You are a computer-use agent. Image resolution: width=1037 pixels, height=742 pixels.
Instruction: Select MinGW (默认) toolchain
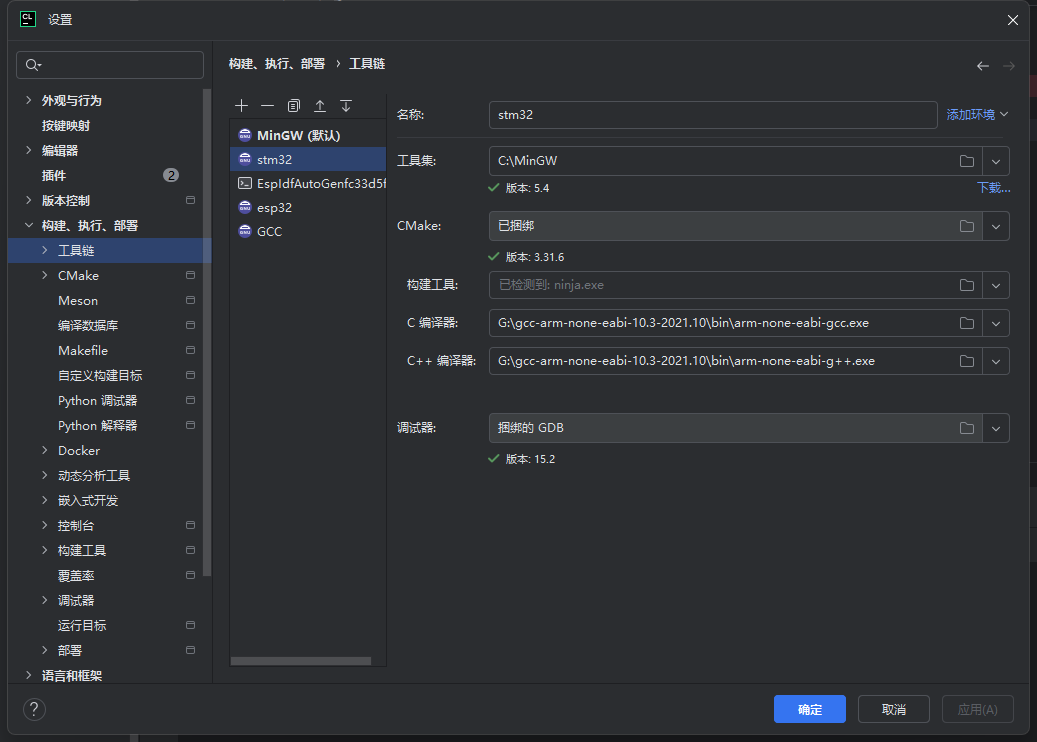click(x=308, y=135)
